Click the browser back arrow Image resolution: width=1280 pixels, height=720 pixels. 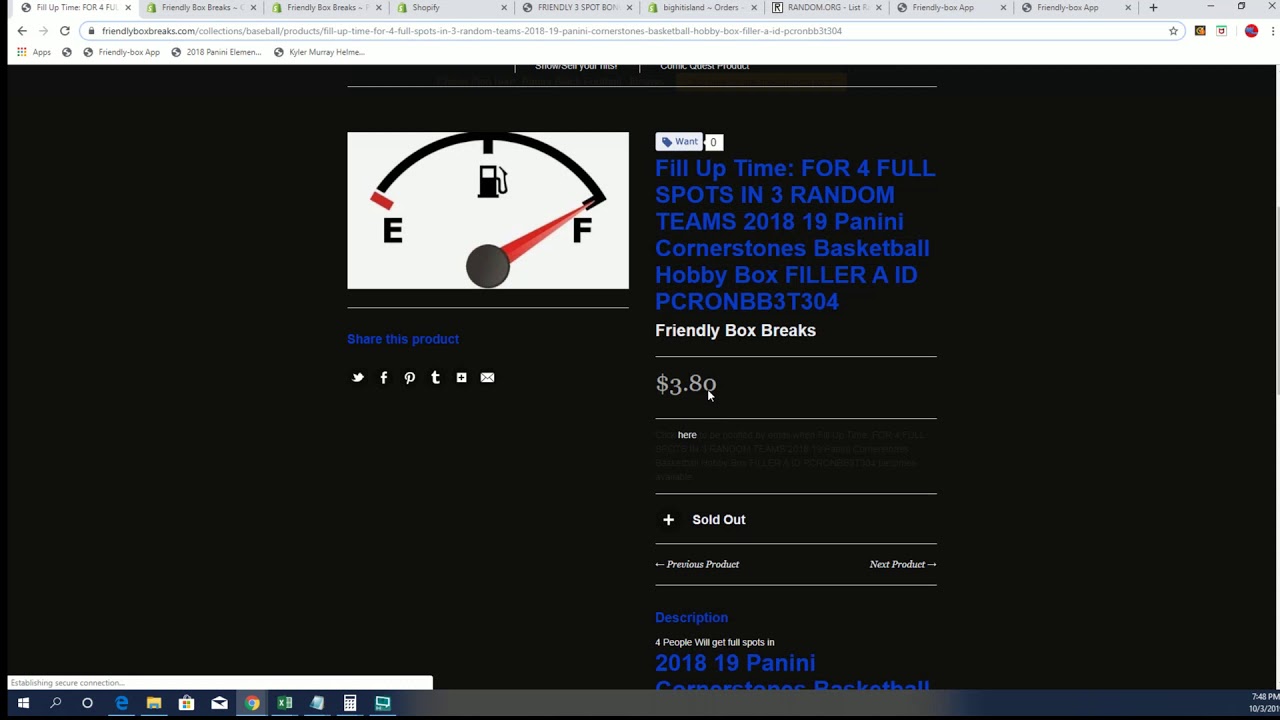pyautogui.click(x=22, y=31)
